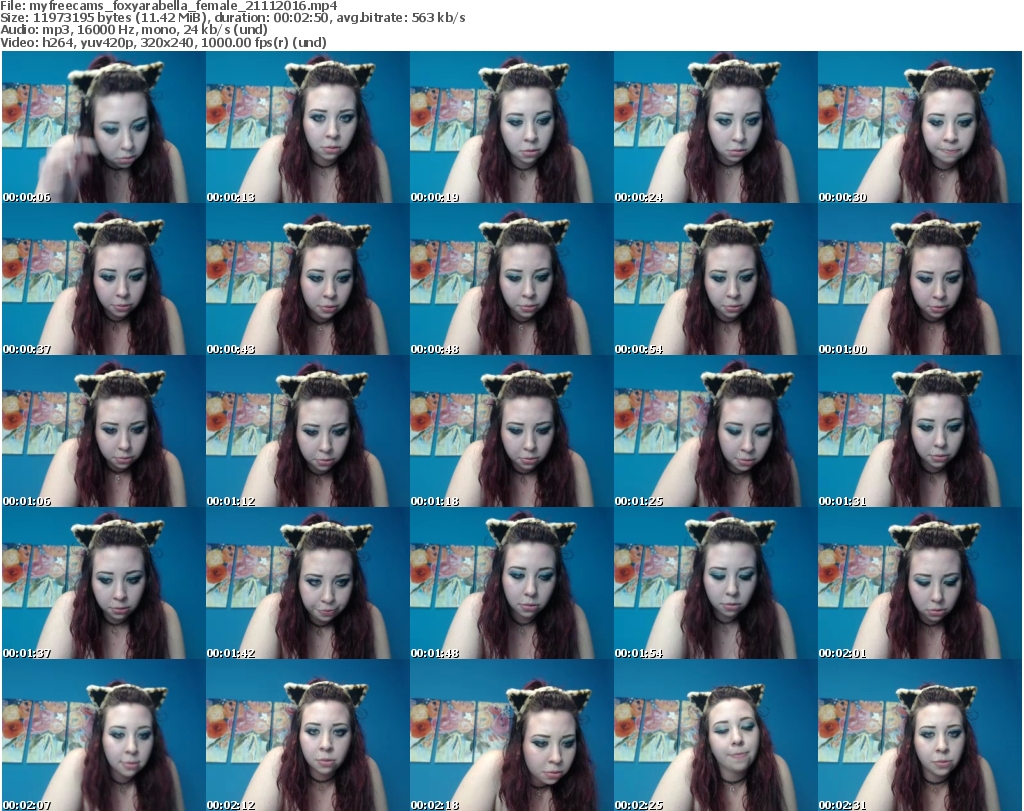Pick the thumbnail at 00:00:54

(715, 279)
